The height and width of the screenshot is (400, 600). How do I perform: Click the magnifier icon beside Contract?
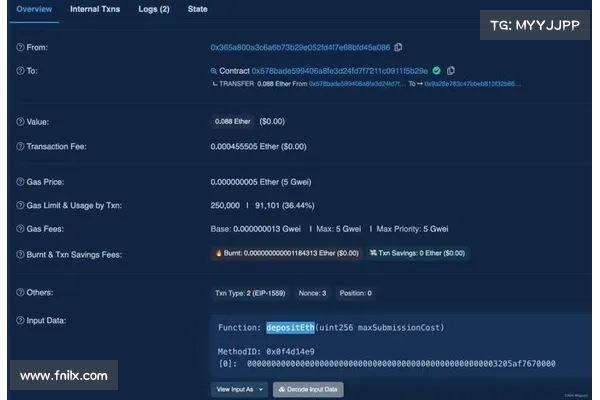214,71
